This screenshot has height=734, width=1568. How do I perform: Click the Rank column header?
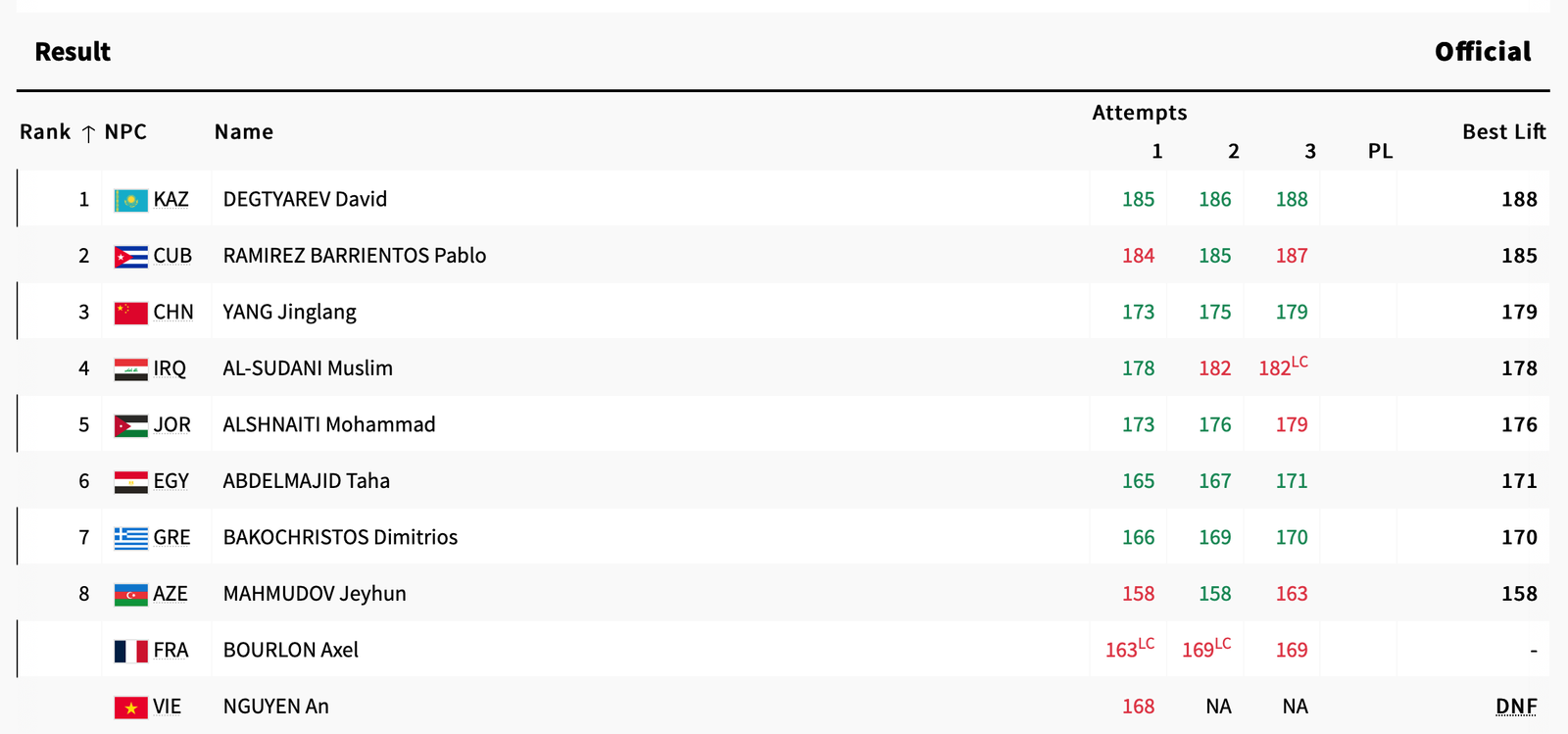point(45,132)
